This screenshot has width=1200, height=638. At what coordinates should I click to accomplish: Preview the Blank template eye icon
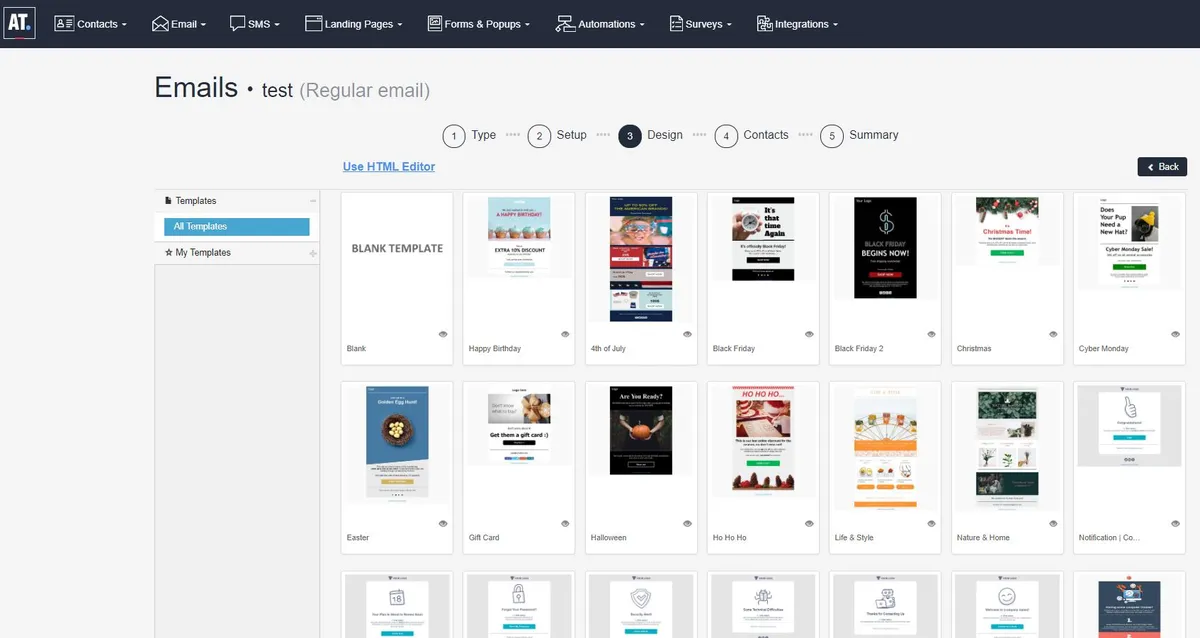tap(442, 334)
